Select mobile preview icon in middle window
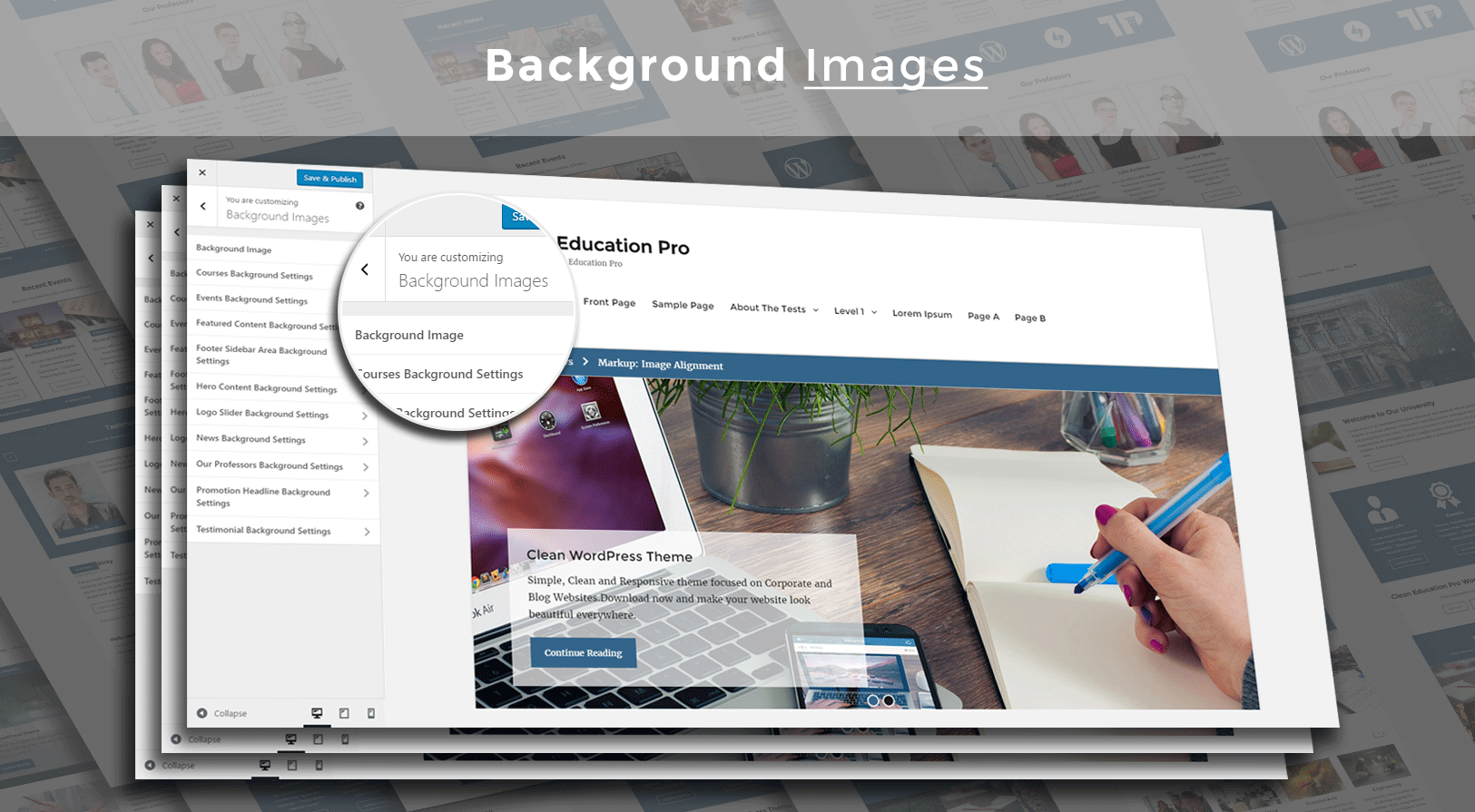 [345, 740]
